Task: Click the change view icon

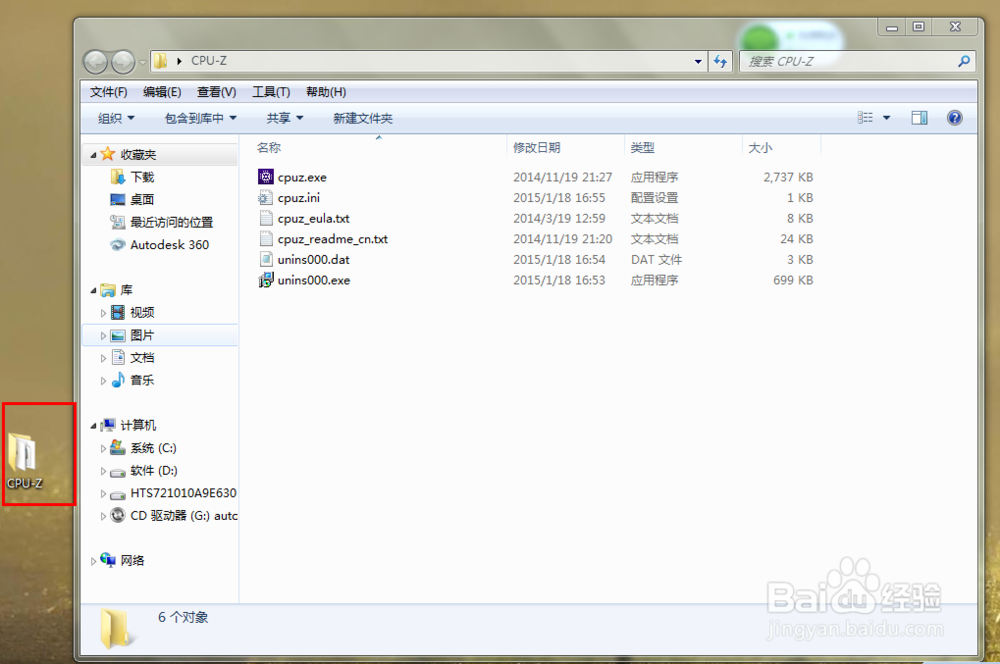Action: [865, 117]
